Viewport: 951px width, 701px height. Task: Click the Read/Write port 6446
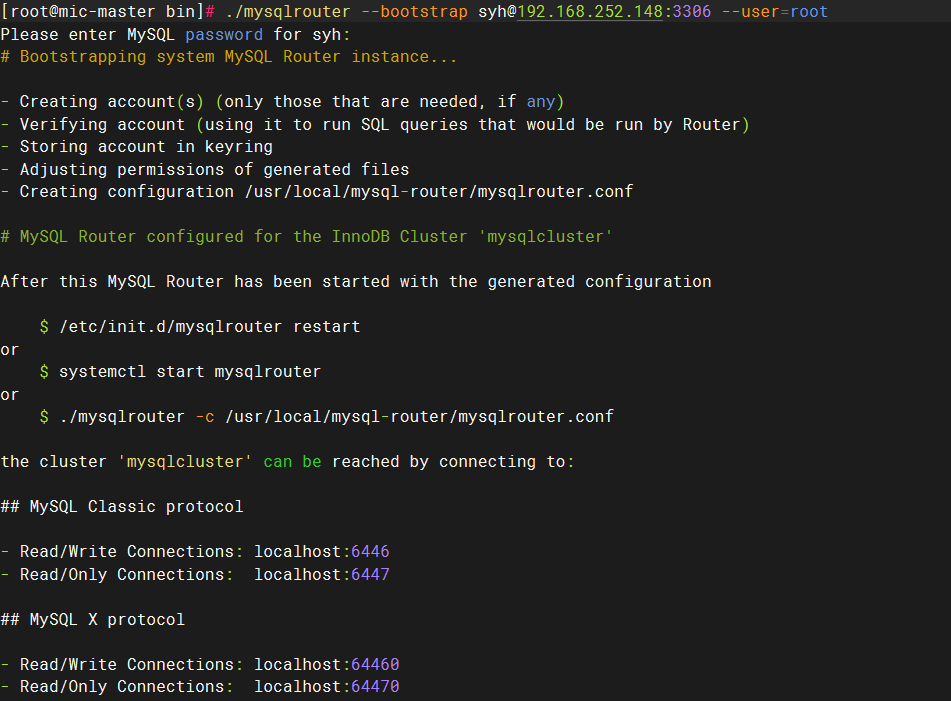click(x=371, y=552)
